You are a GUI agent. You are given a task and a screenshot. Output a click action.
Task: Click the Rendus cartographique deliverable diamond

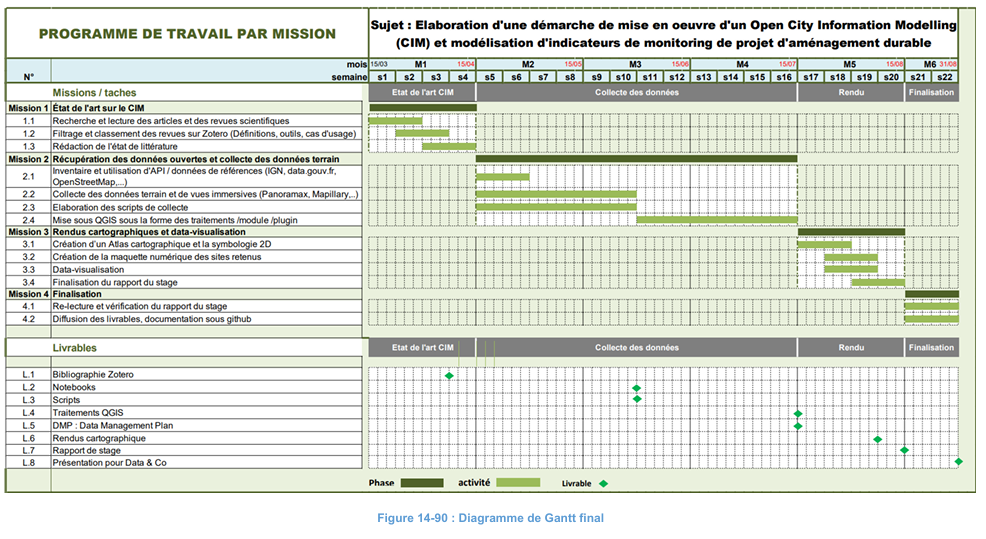click(x=878, y=439)
